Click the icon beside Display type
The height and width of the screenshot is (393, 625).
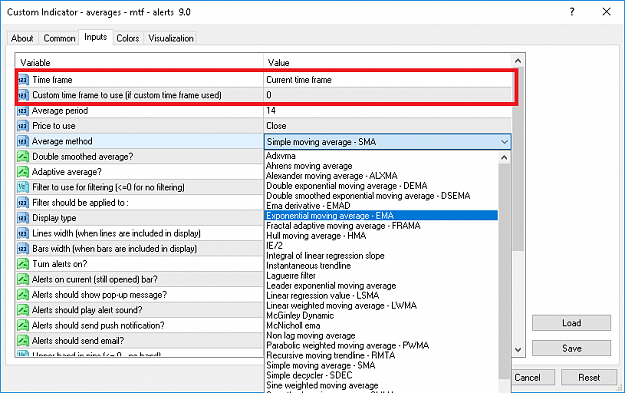pos(23,218)
